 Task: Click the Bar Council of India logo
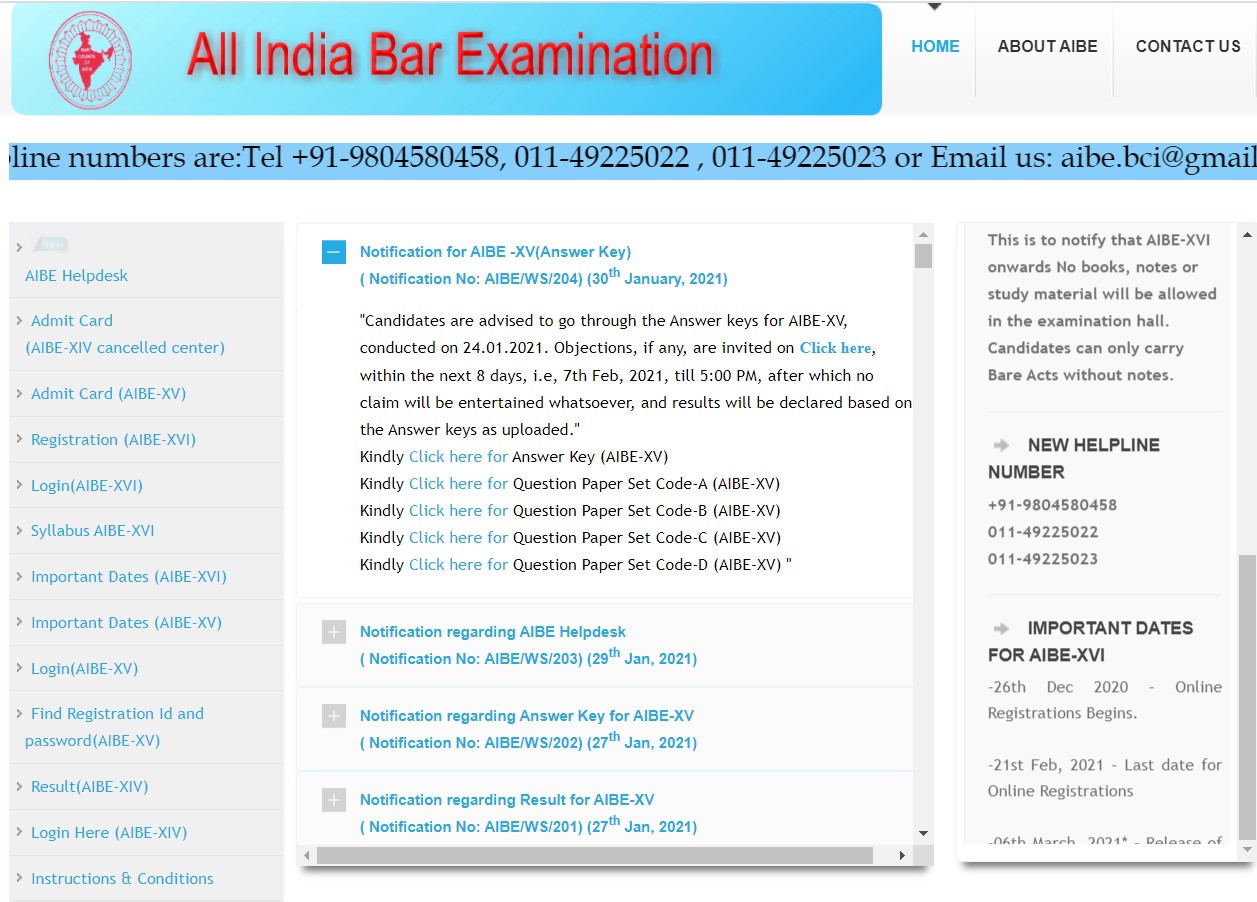coord(91,59)
